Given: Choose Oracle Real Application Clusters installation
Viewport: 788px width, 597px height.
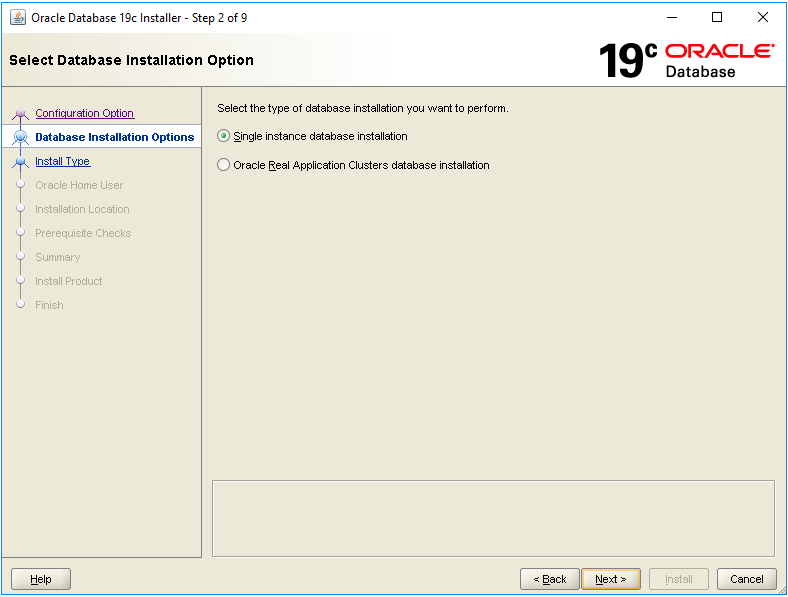Looking at the screenshot, I should (224, 165).
